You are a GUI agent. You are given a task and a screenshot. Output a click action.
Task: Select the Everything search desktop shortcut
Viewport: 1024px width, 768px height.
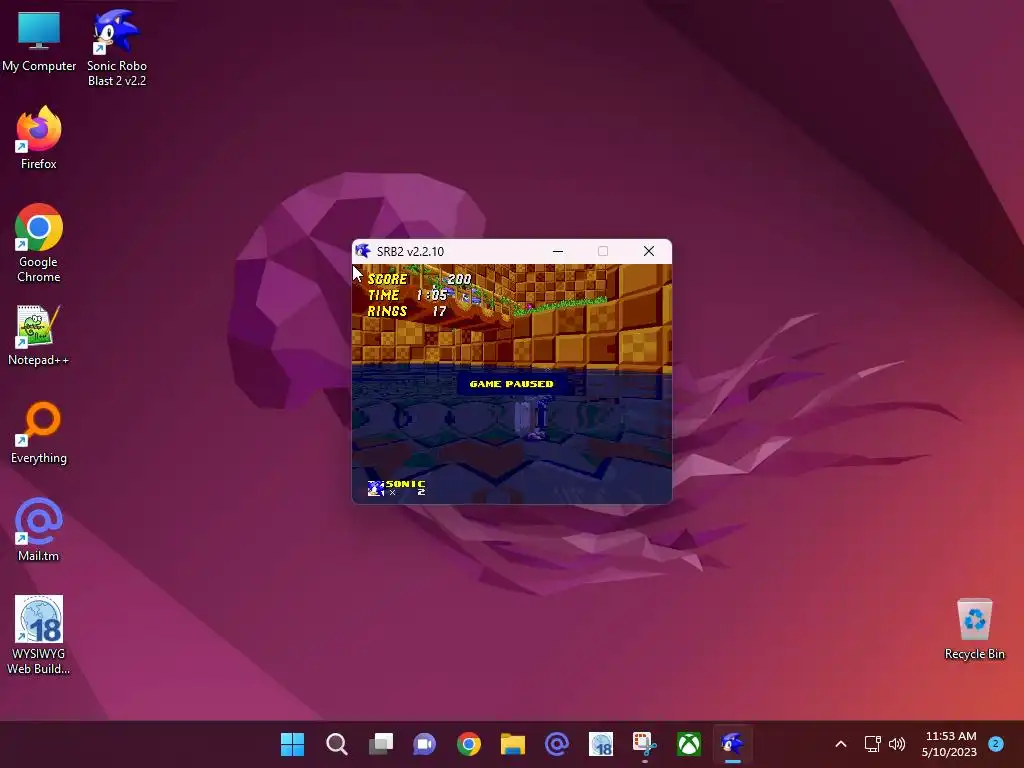[39, 433]
